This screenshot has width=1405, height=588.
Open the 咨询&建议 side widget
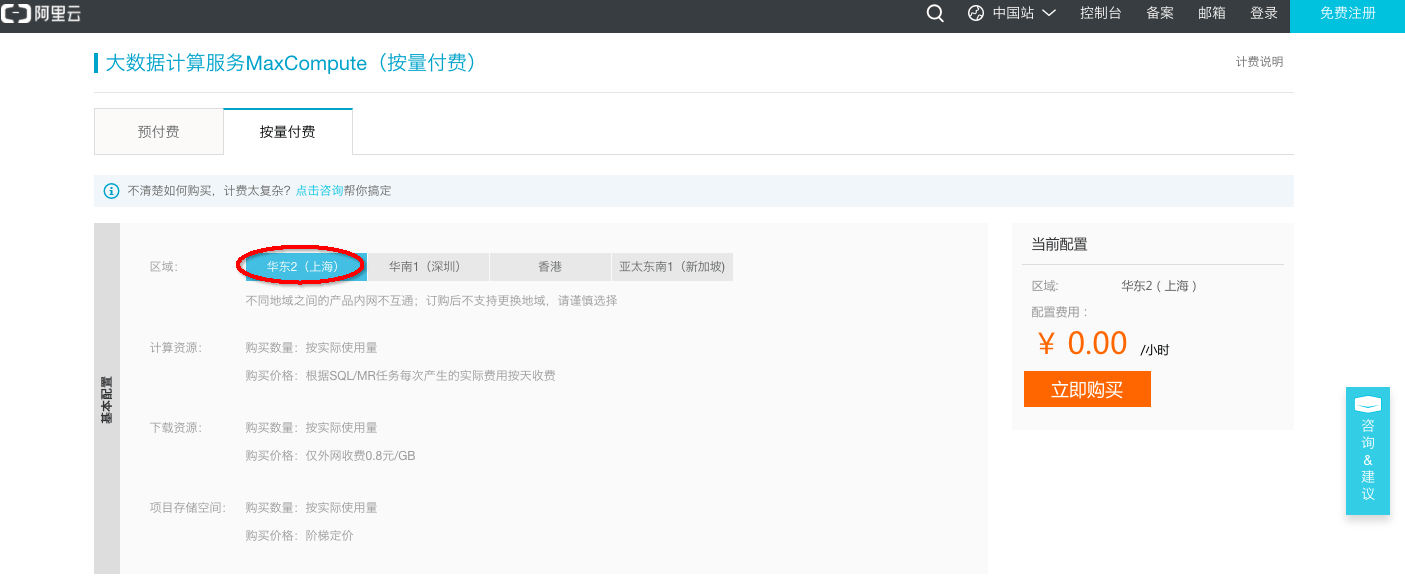point(1368,451)
